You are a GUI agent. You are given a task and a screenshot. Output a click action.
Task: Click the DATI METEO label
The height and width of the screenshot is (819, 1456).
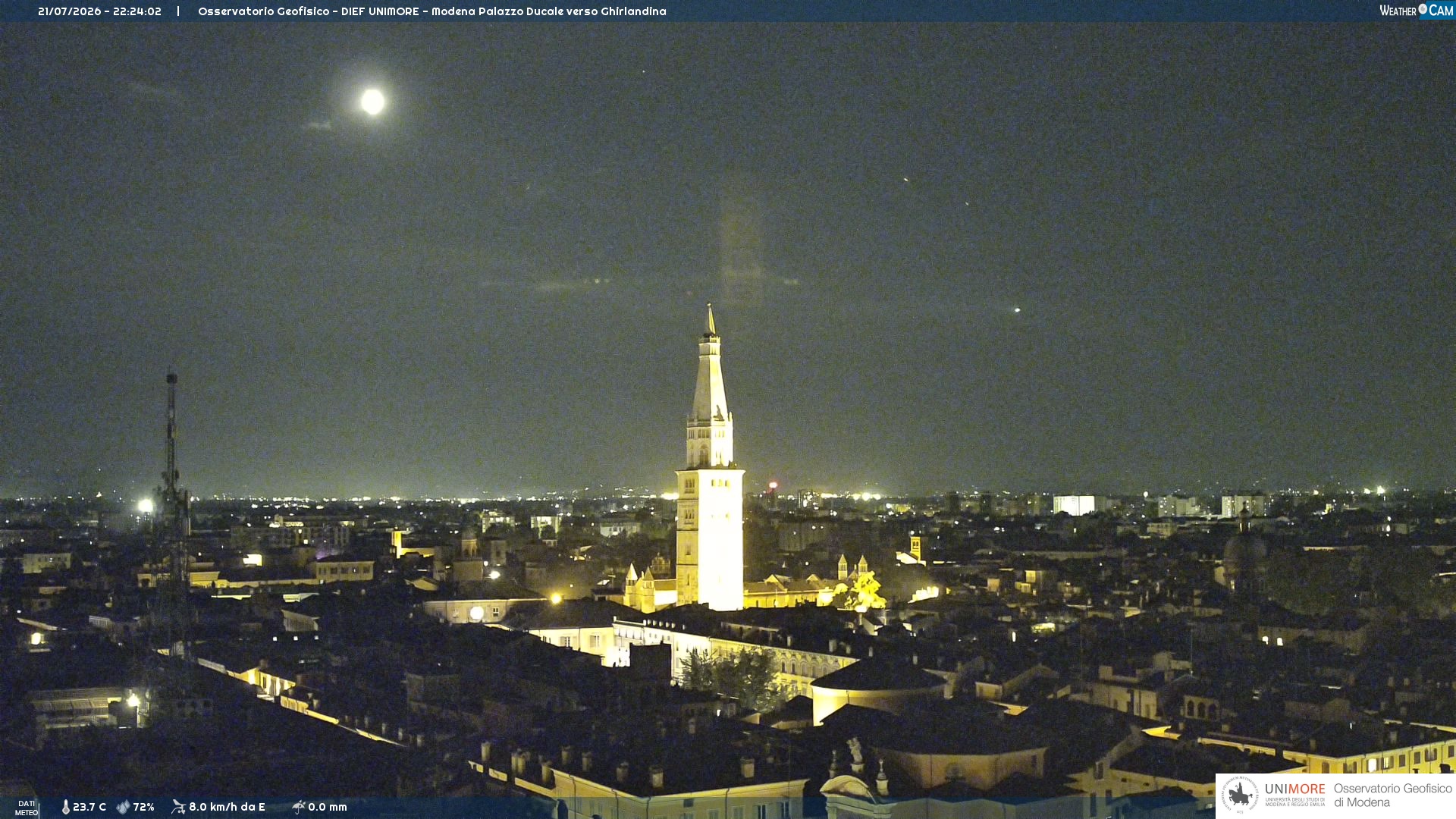27,808
